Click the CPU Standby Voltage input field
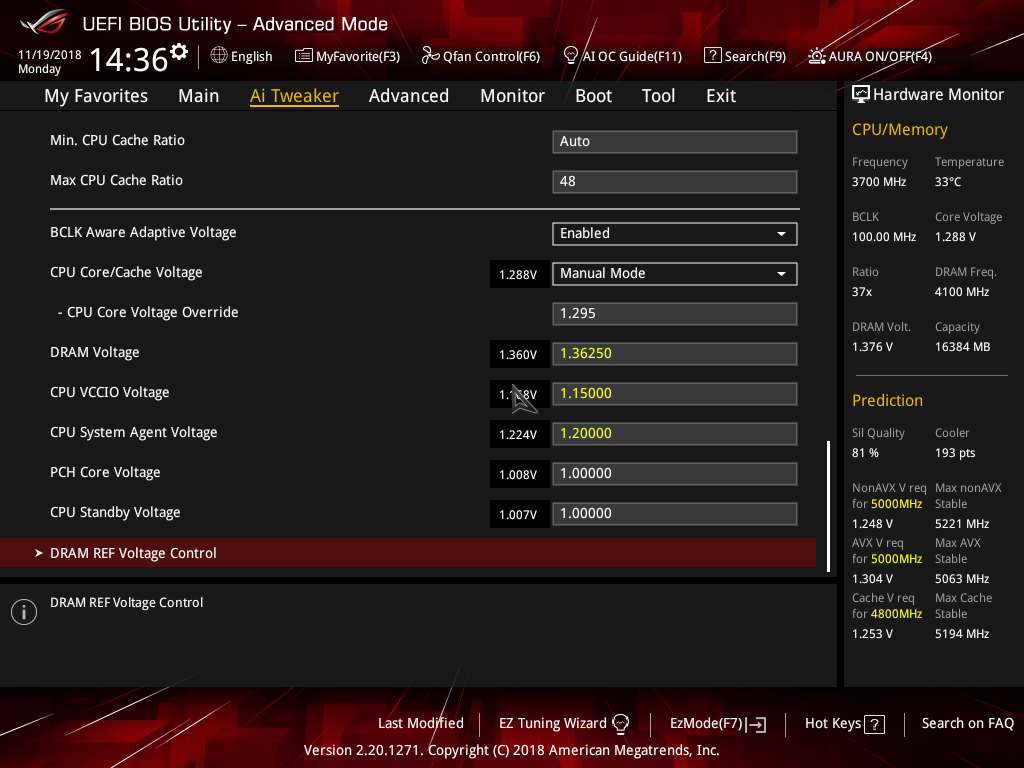 tap(675, 513)
